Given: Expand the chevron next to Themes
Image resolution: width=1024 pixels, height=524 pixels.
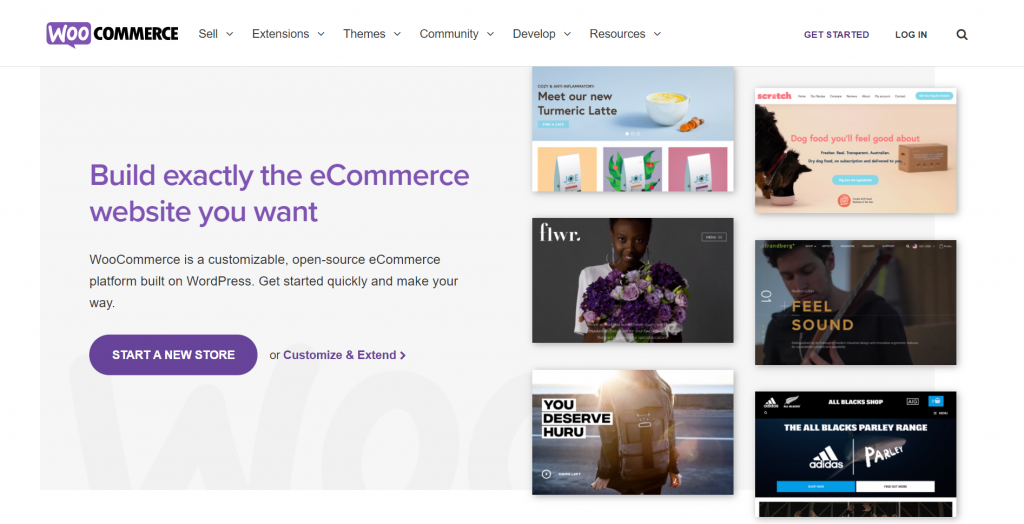Looking at the screenshot, I should pyautogui.click(x=397, y=34).
